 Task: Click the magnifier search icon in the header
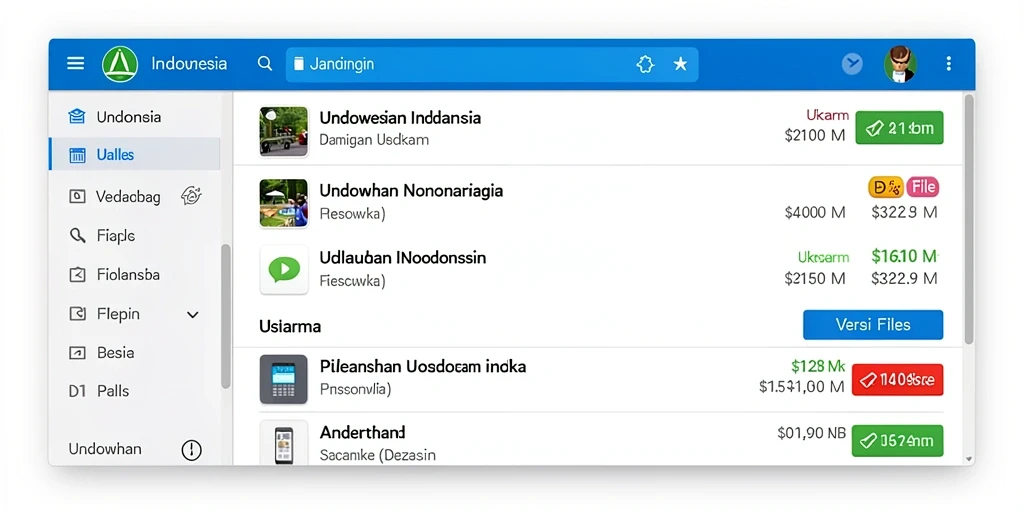tap(264, 63)
